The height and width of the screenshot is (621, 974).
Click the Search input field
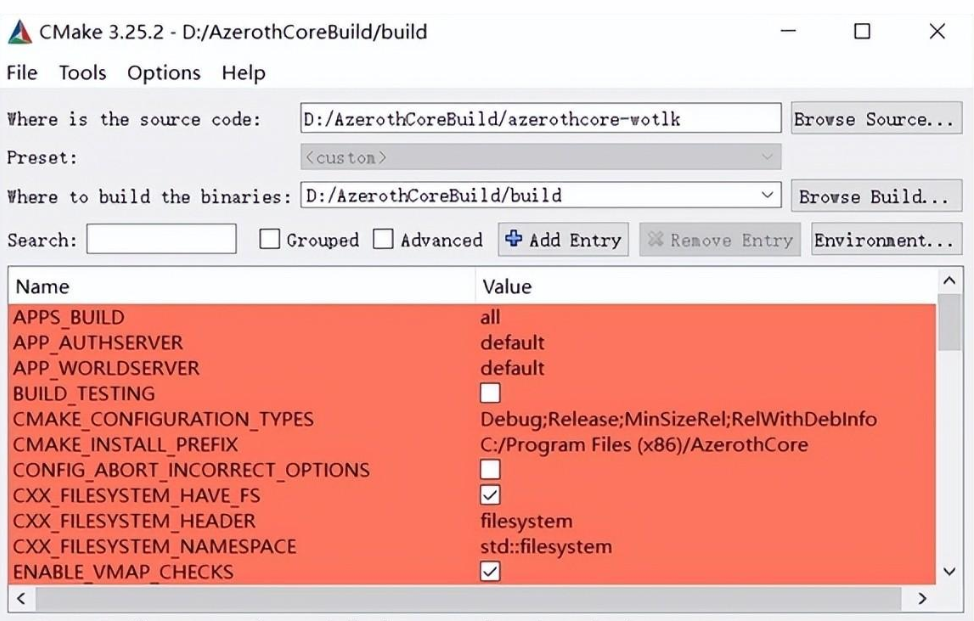pyautogui.click(x=162, y=238)
